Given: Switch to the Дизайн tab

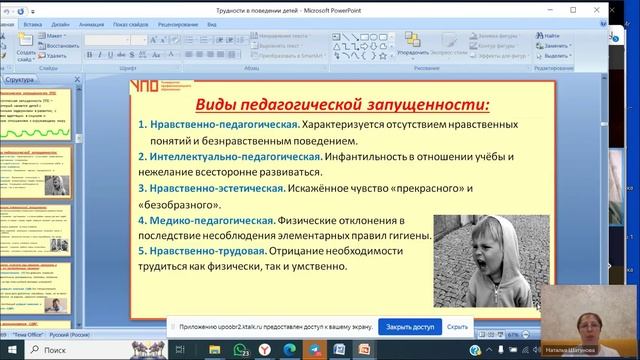Looking at the screenshot, I should click(x=60, y=24).
